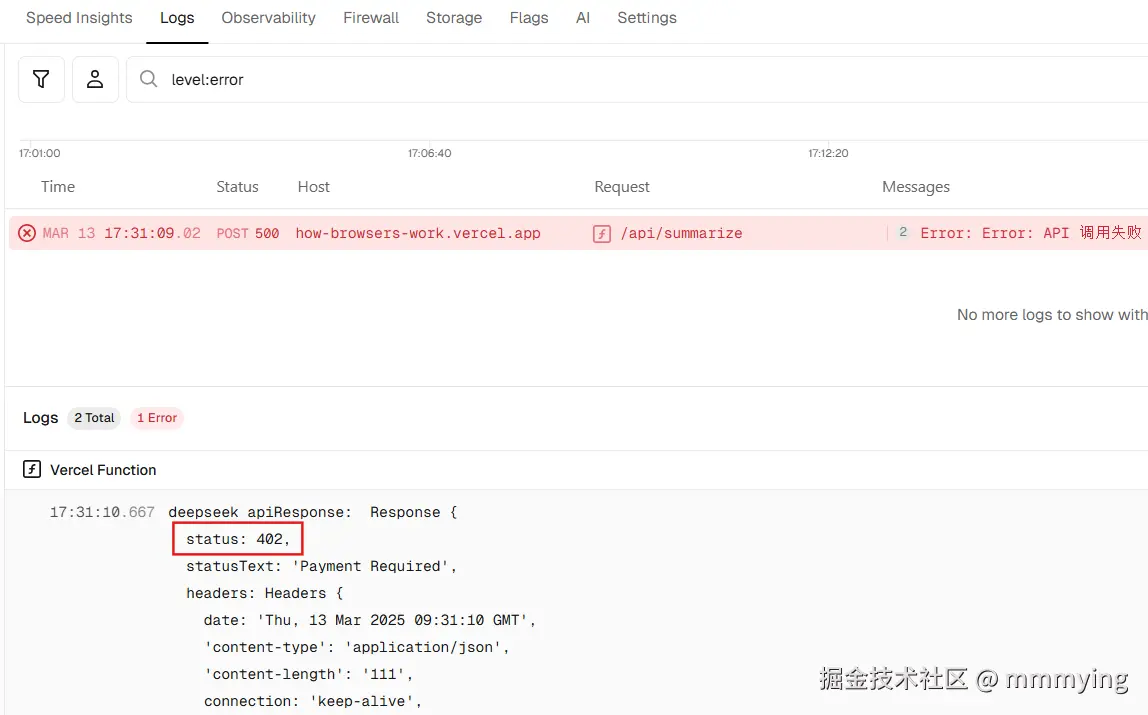The image size is (1148, 715).
Task: Click the Logs heading above the badges
Action: point(40,418)
